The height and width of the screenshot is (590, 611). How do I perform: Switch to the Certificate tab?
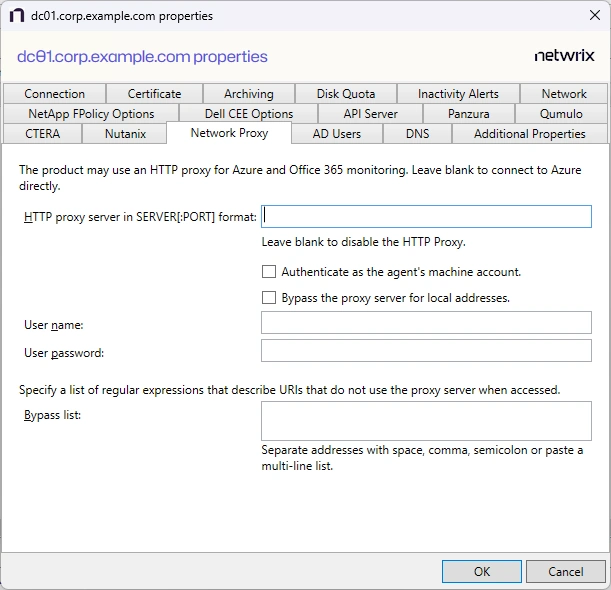154,94
